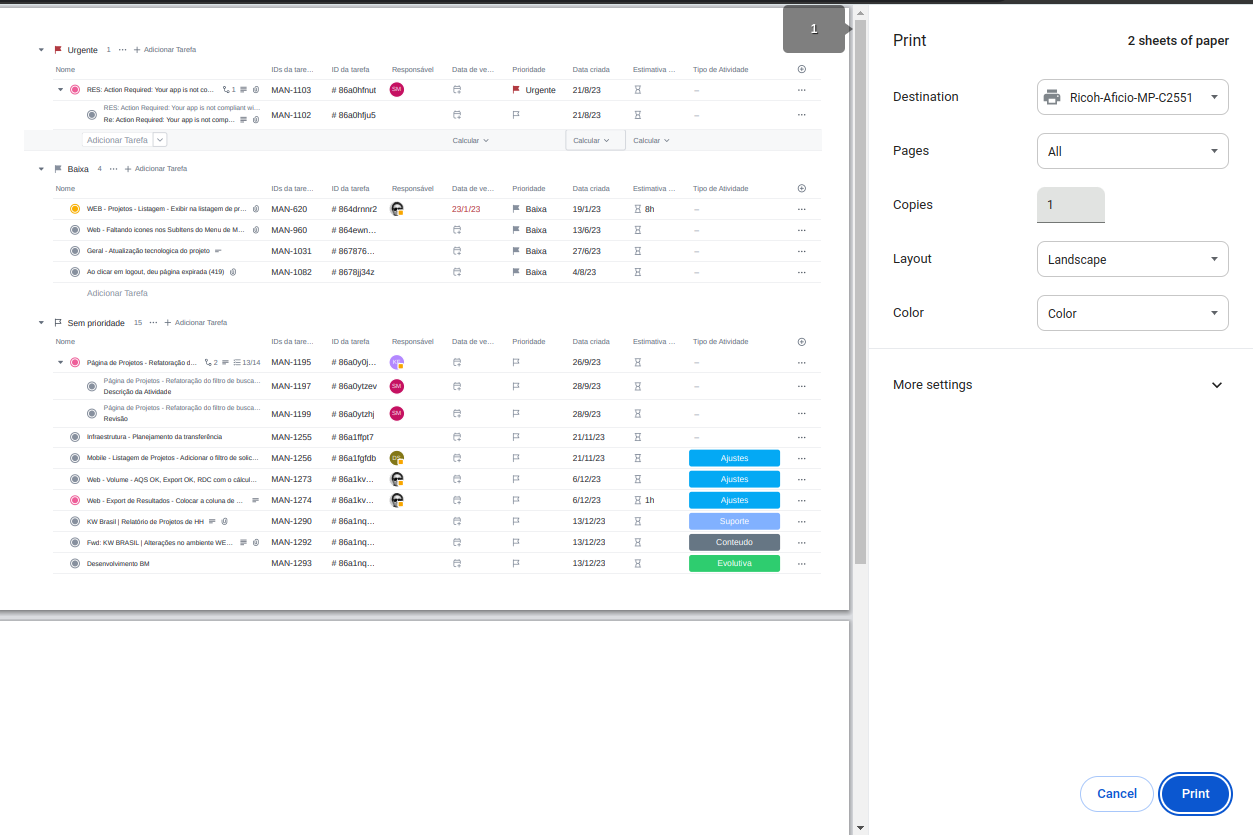Screen dimensions: 1253x835
Task: Click the time estimate hourglass icon for MAN-960
Action: pyautogui.click(x=637, y=230)
